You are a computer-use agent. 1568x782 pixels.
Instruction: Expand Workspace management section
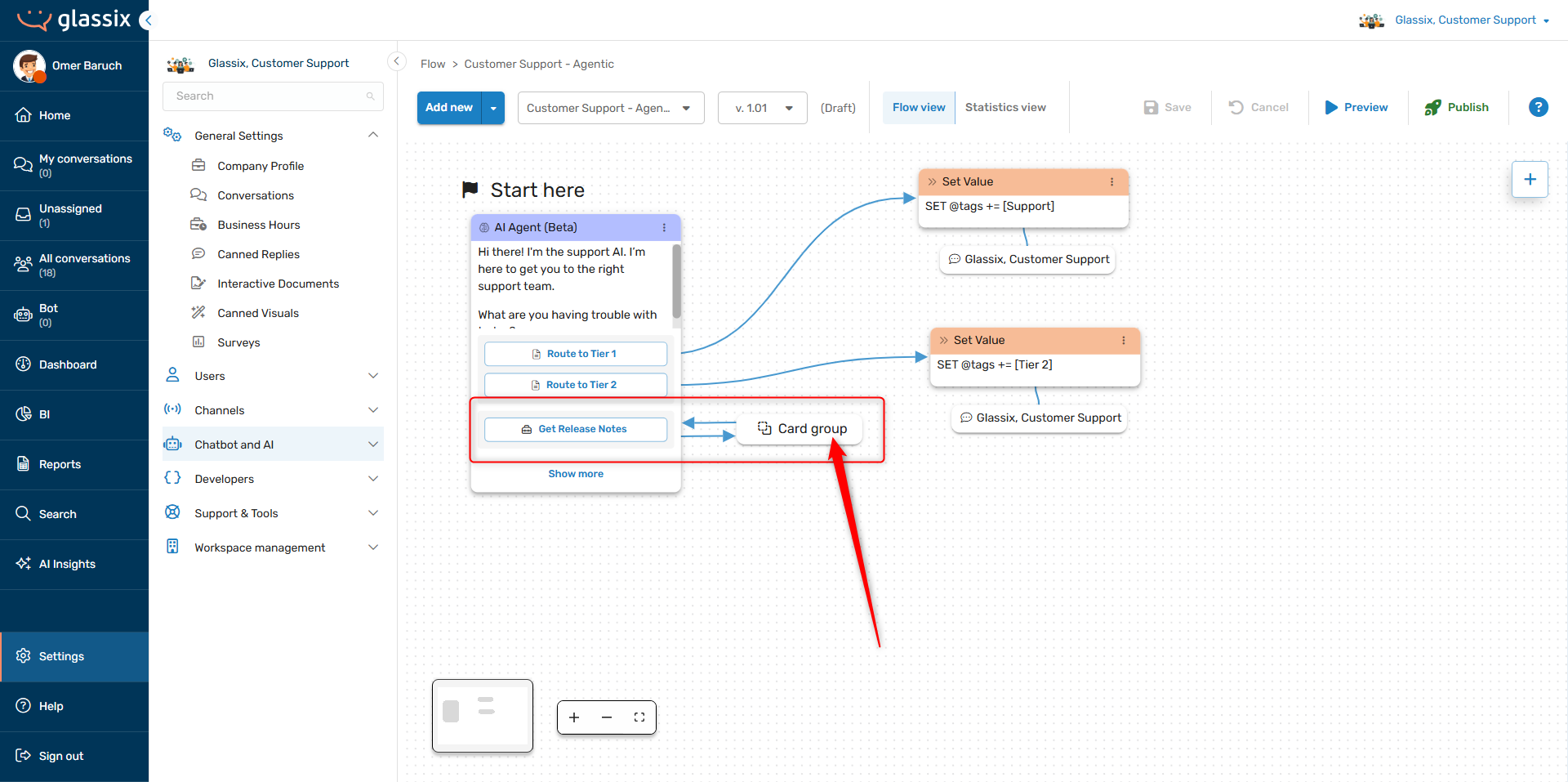pos(273,547)
